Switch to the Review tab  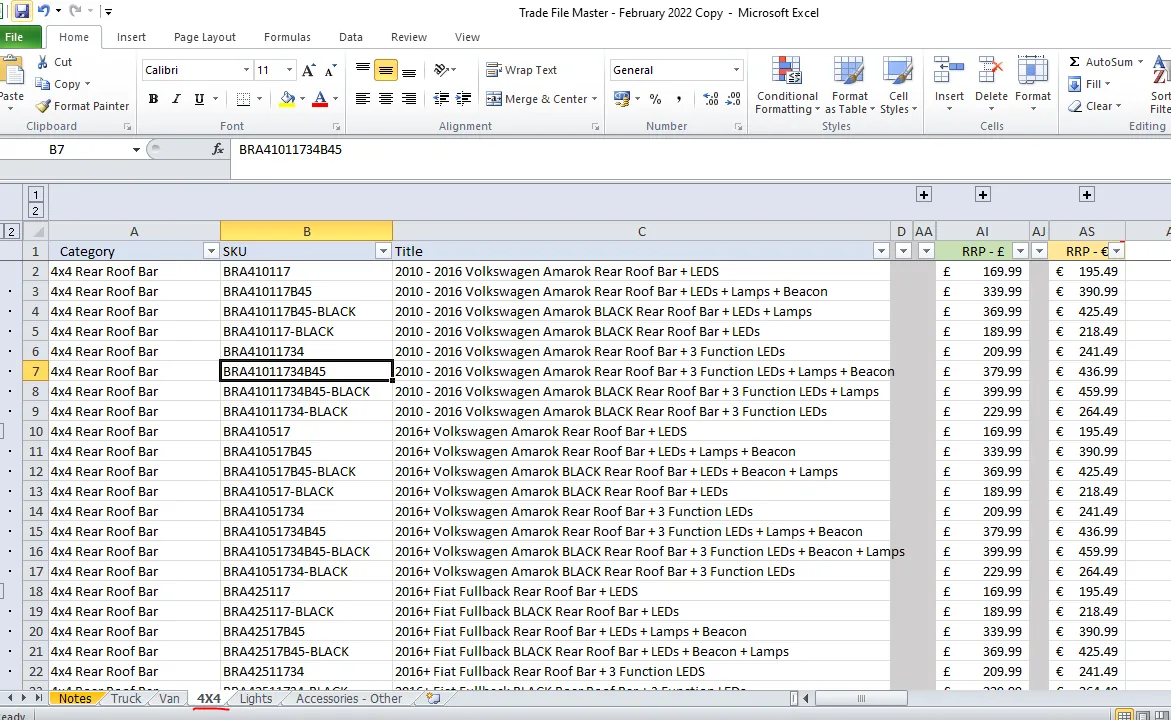tap(409, 37)
